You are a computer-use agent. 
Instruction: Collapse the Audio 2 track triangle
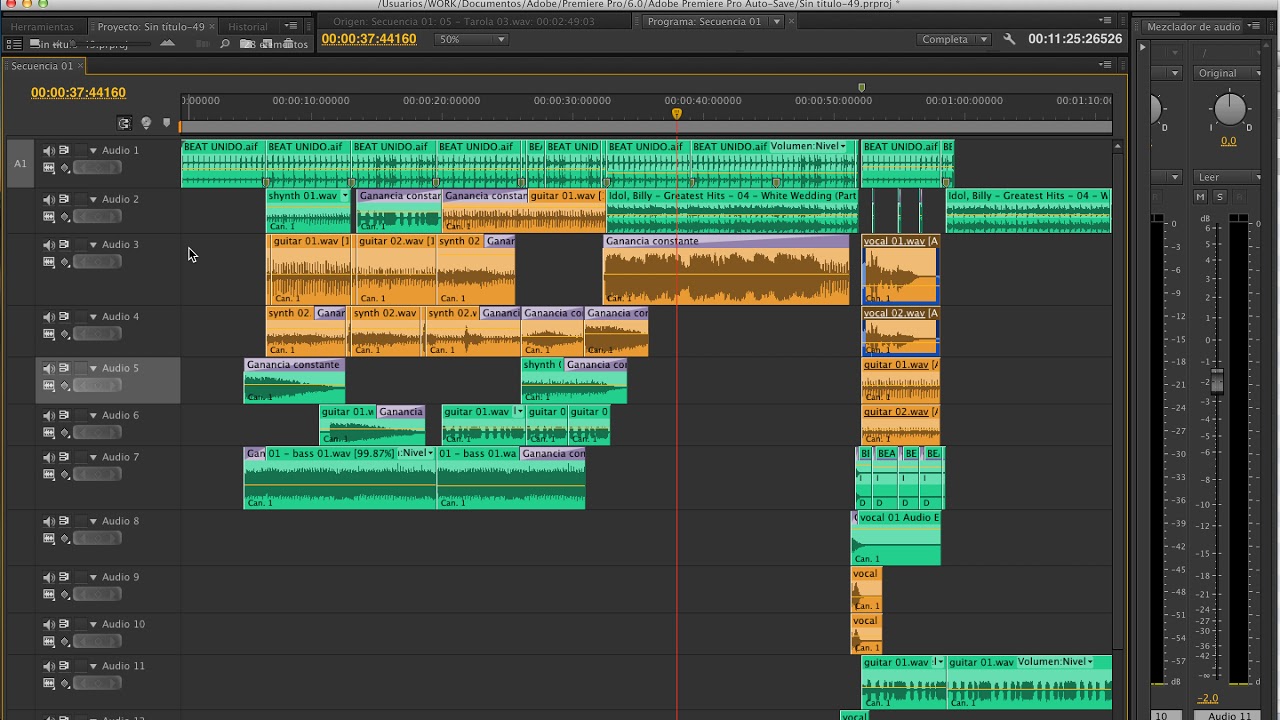93,200
